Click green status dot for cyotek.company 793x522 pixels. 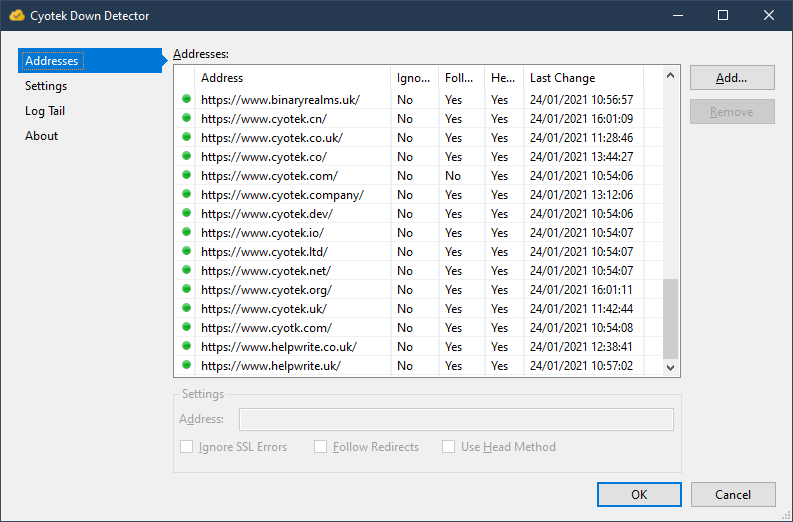[186, 194]
